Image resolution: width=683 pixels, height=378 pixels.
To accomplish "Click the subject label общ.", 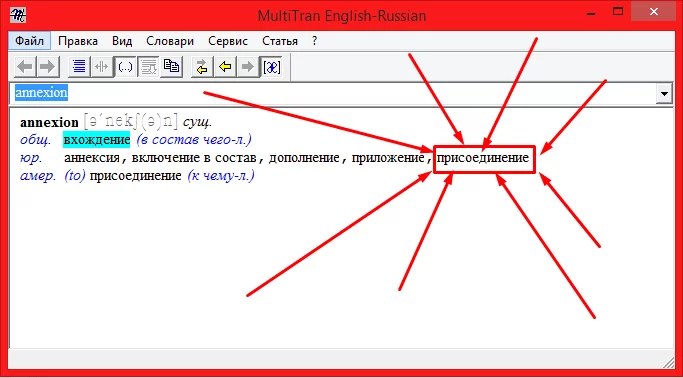I will (35, 140).
